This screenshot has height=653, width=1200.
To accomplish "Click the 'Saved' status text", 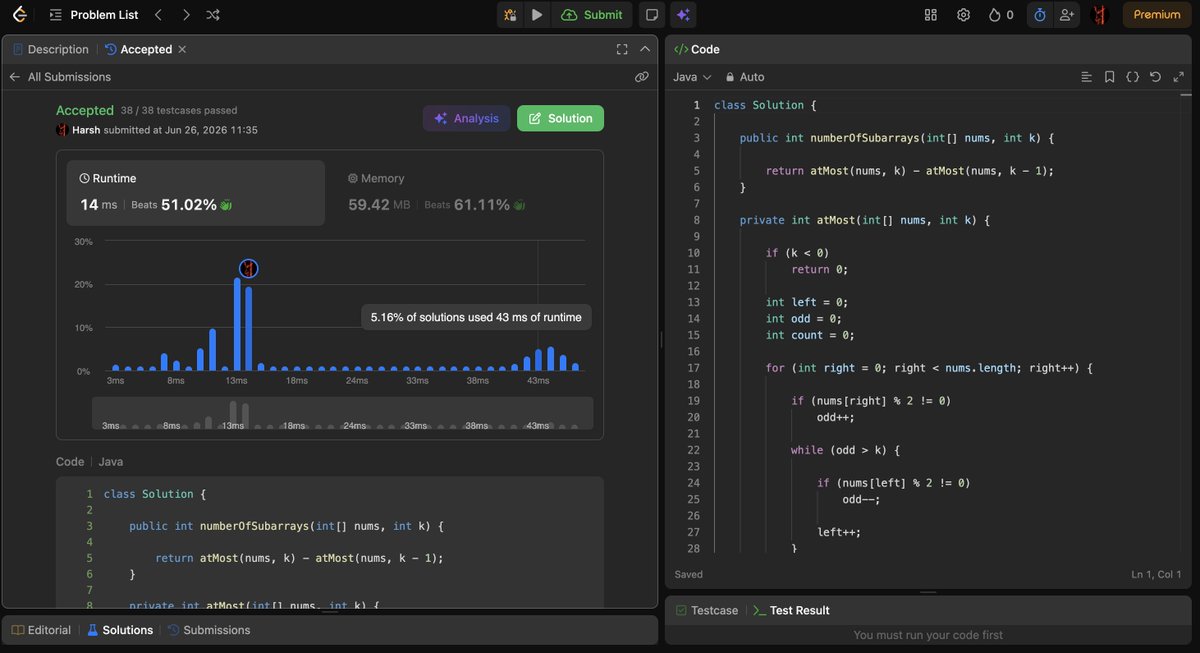I will (x=688, y=575).
